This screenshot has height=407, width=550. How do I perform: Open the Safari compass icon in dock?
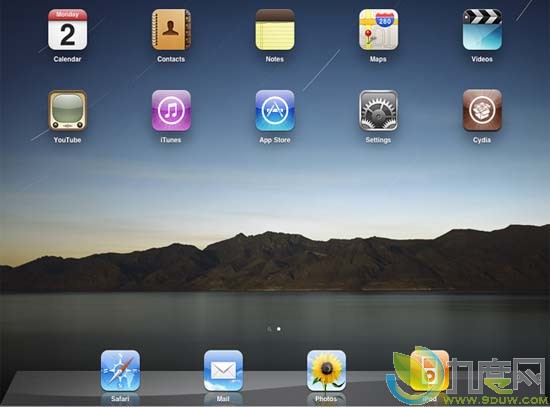pyautogui.click(x=120, y=371)
